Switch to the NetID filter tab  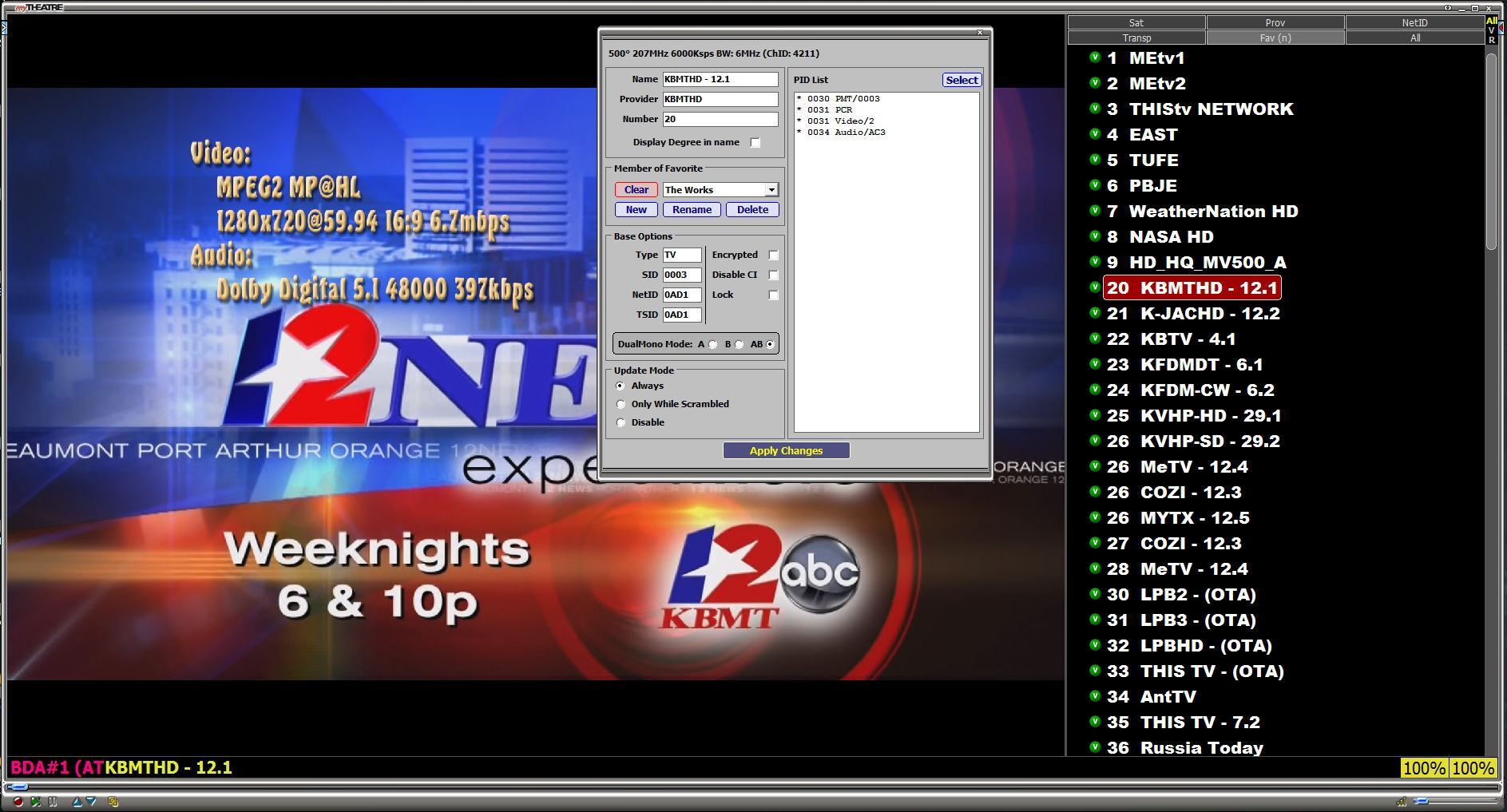coord(1414,22)
